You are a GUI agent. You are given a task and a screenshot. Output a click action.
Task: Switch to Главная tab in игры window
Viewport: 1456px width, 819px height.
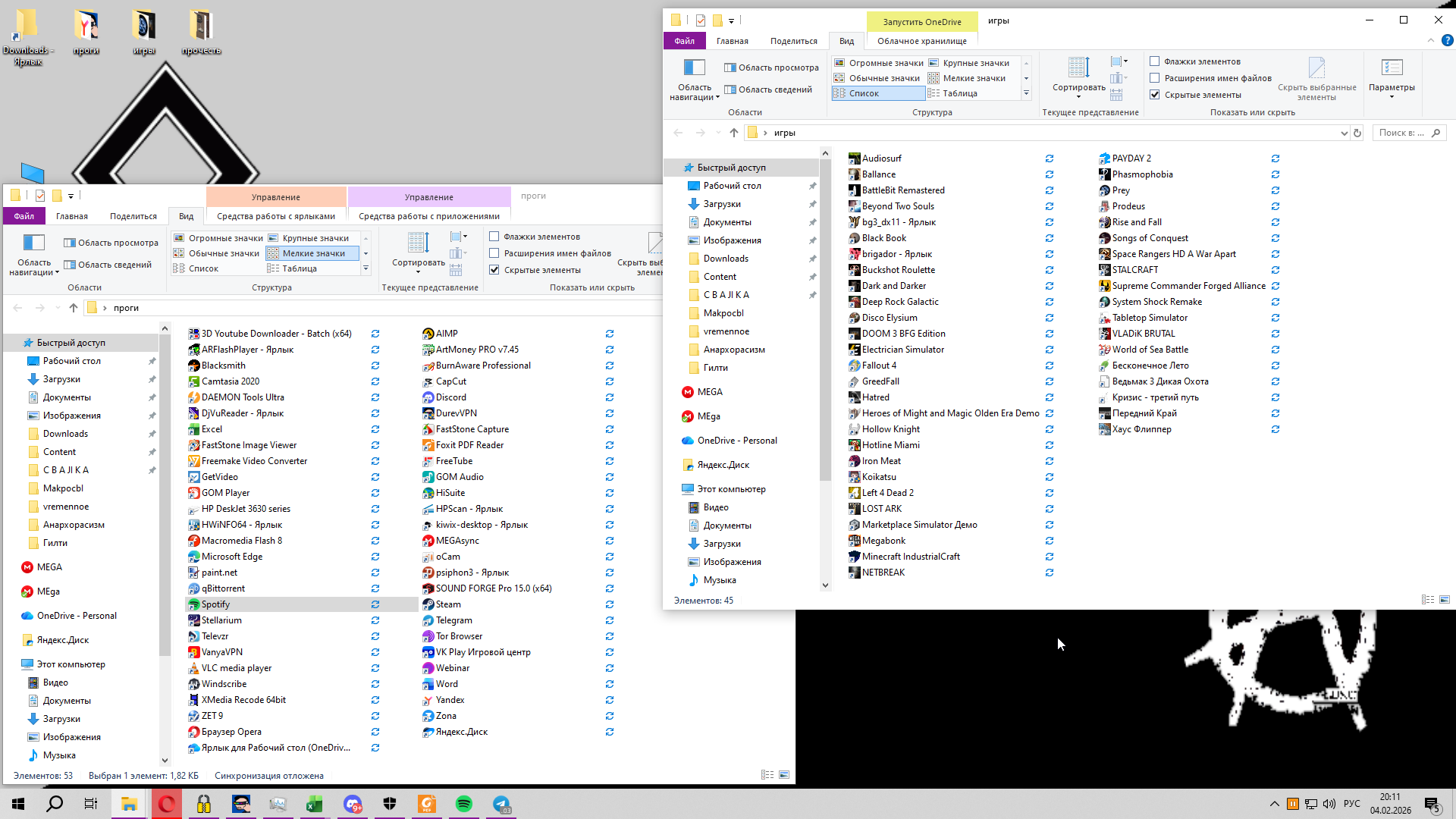point(732,41)
